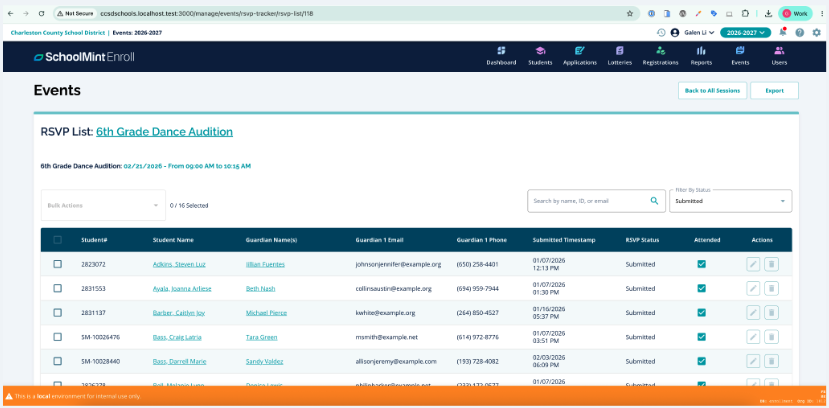Delete RSVP for Bass, Craig Latria
The height and width of the screenshot is (408, 829).
point(771,337)
